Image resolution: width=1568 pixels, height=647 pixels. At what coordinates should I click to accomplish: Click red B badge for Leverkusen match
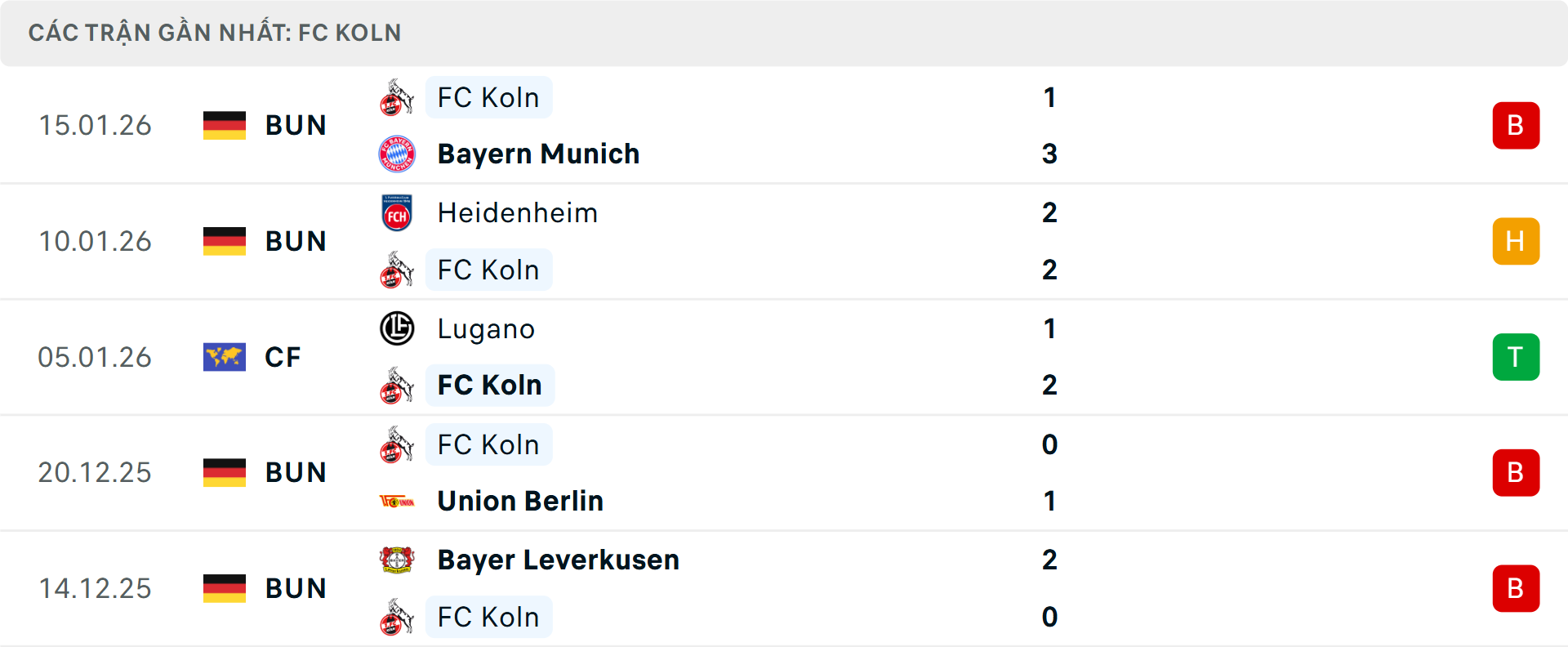(x=1516, y=588)
